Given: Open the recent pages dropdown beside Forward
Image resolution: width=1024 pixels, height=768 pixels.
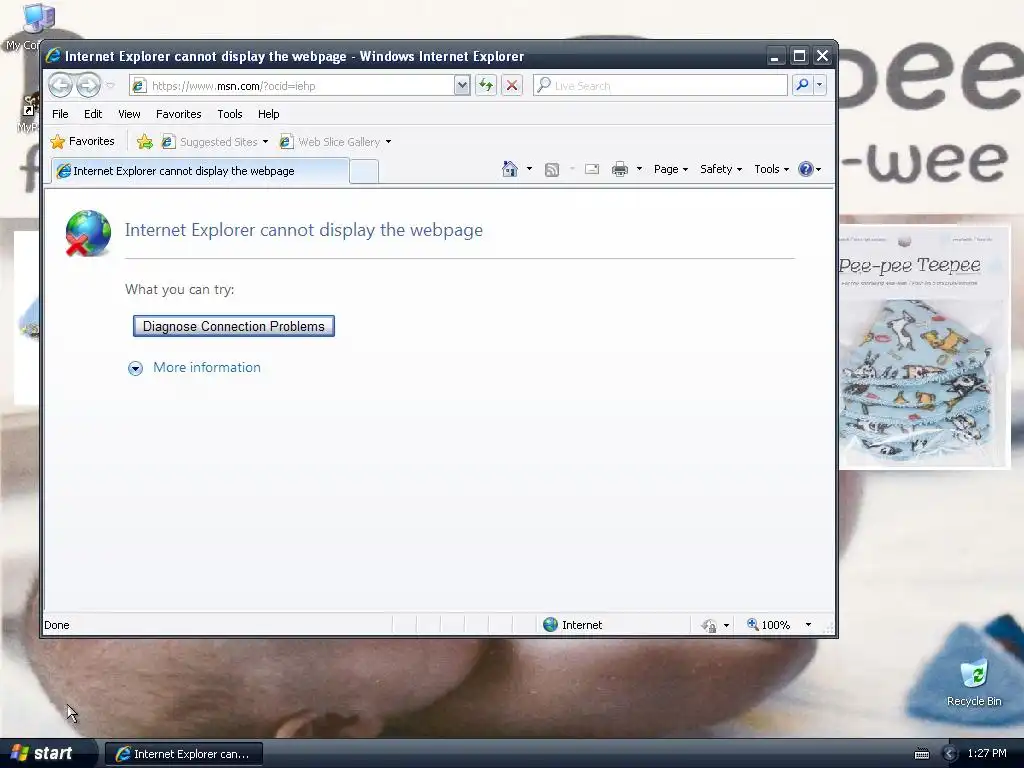Looking at the screenshot, I should tap(110, 86).
